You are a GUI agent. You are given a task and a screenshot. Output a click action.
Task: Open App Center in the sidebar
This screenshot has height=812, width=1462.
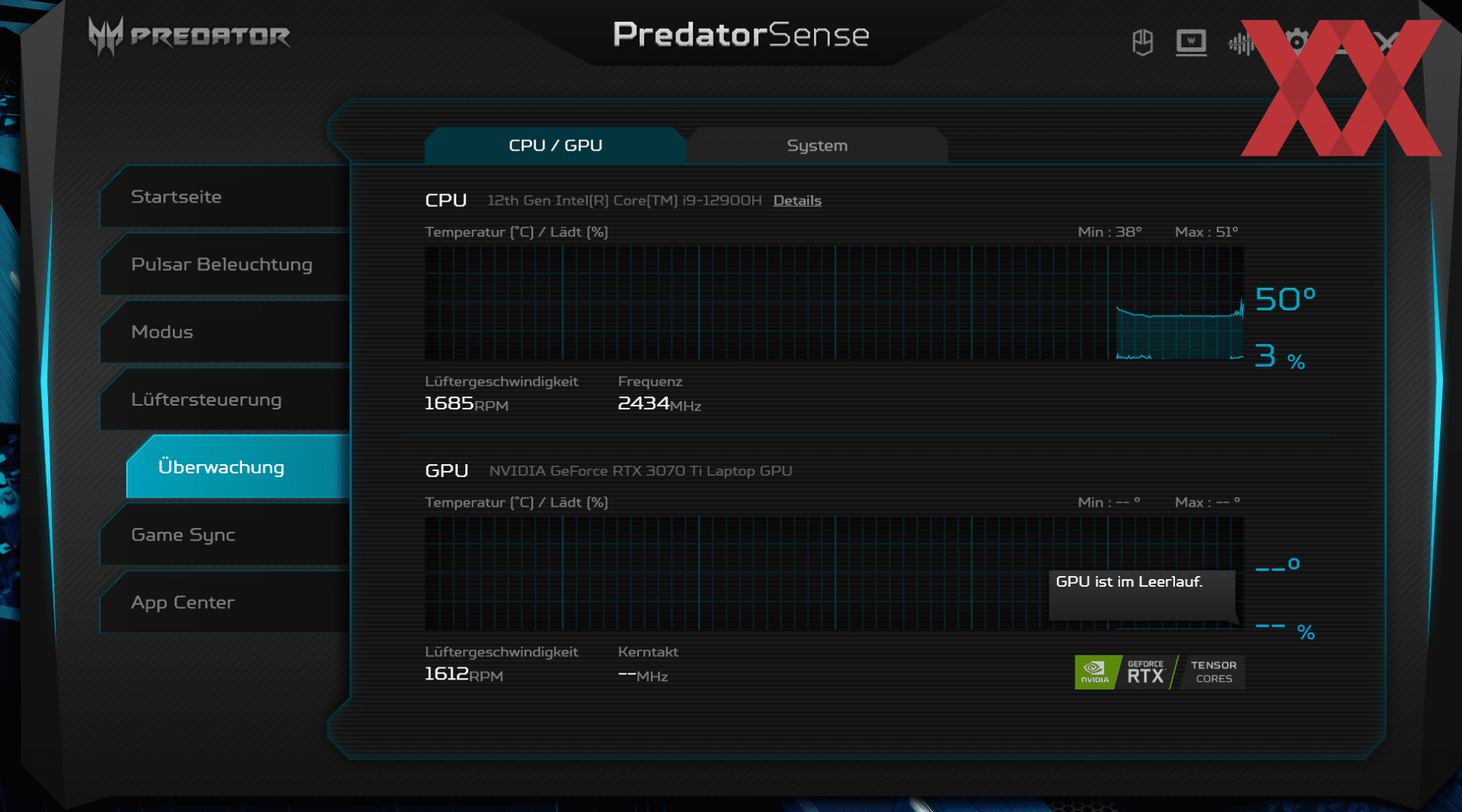[225, 602]
